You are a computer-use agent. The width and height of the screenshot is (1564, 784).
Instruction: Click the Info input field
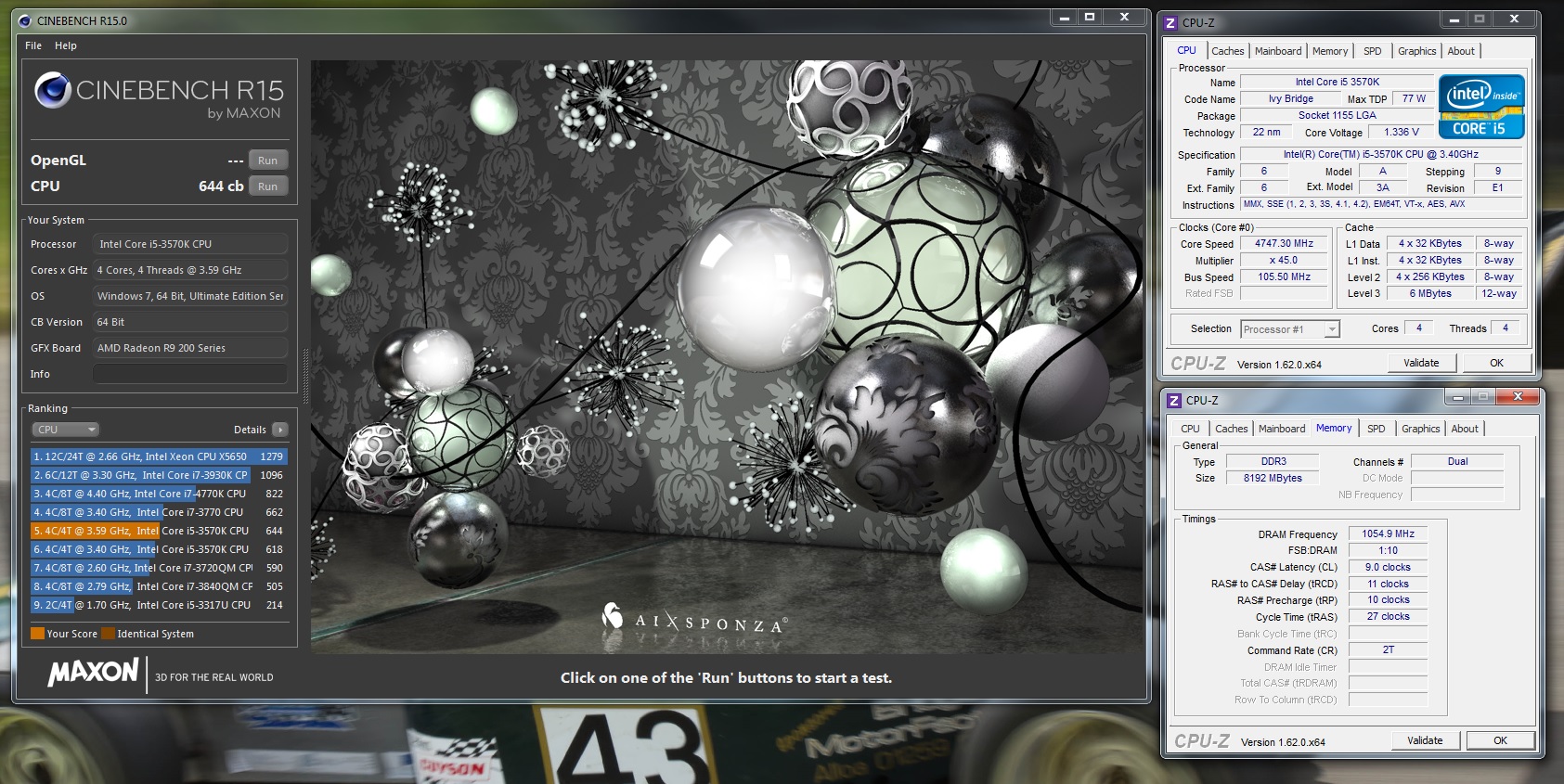(189, 374)
